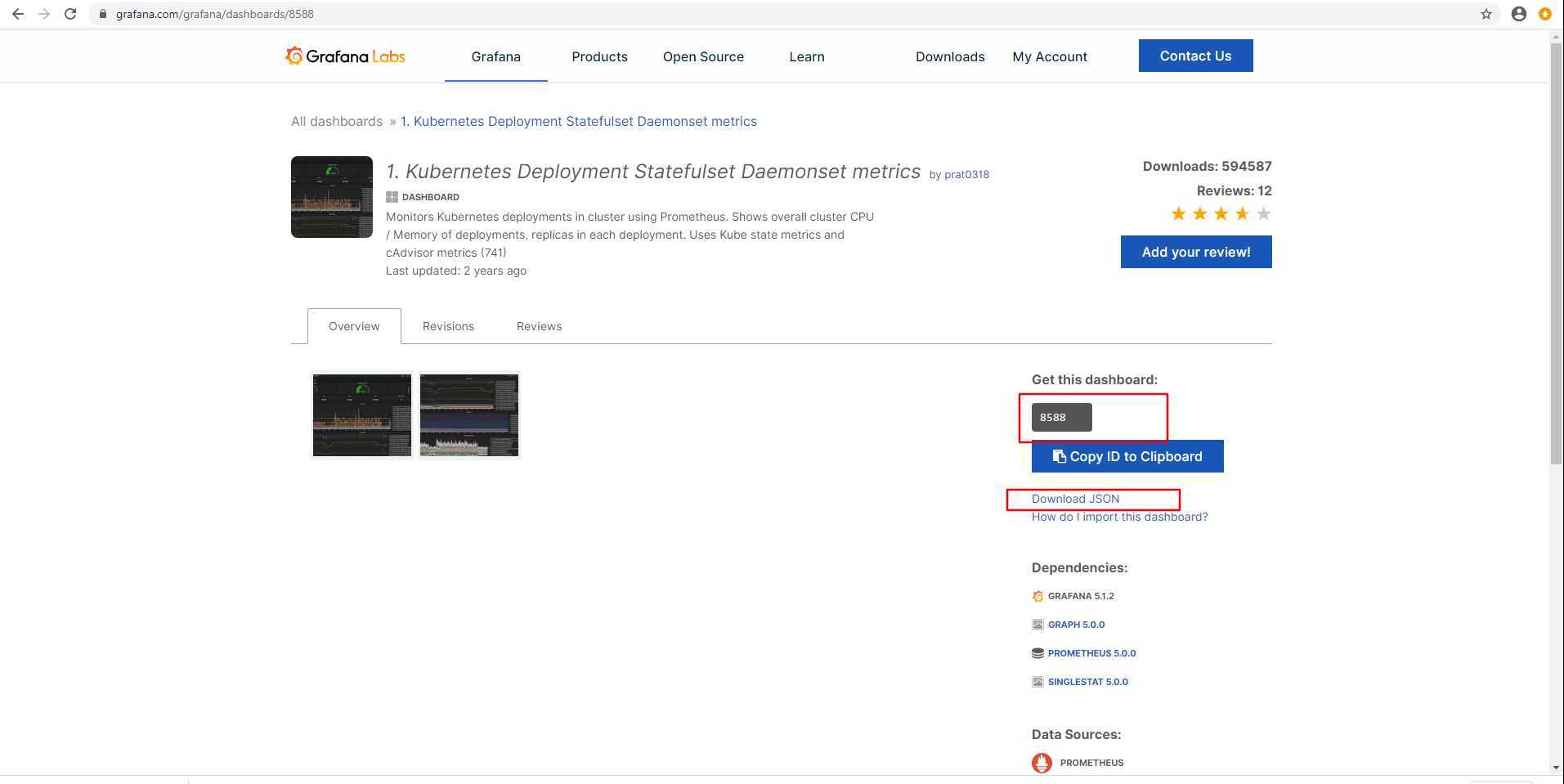The image size is (1564, 784).
Task: Click the Singlestat panel dependency icon
Action: click(x=1037, y=682)
